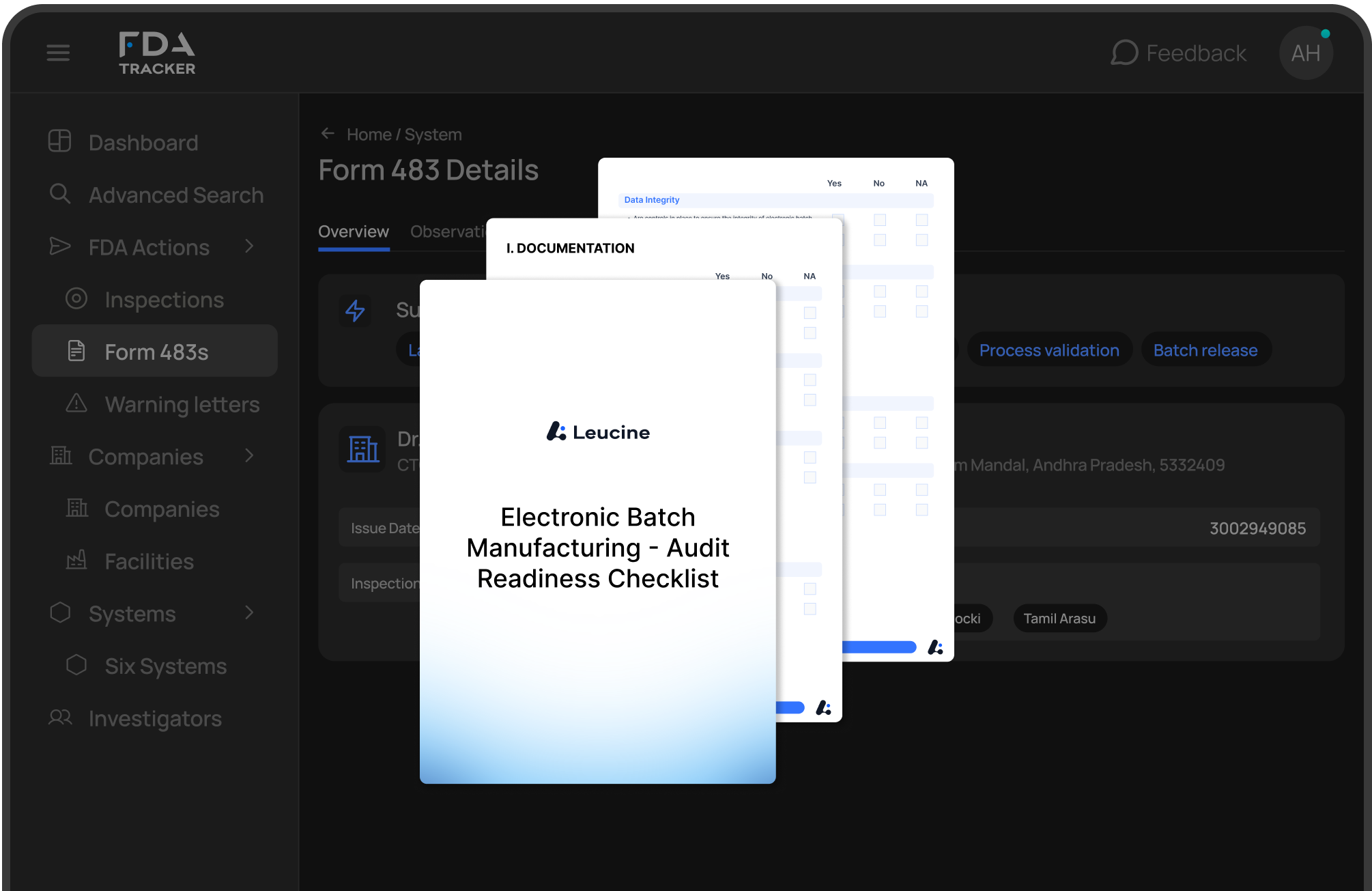1372x891 pixels.
Task: Click the Batch release tag
Action: (x=1205, y=350)
